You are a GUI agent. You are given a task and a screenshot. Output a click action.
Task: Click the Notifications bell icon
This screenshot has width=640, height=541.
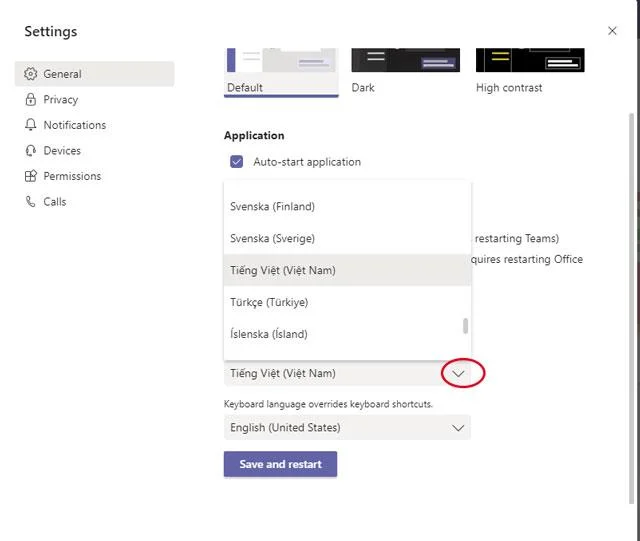[x=31, y=125]
